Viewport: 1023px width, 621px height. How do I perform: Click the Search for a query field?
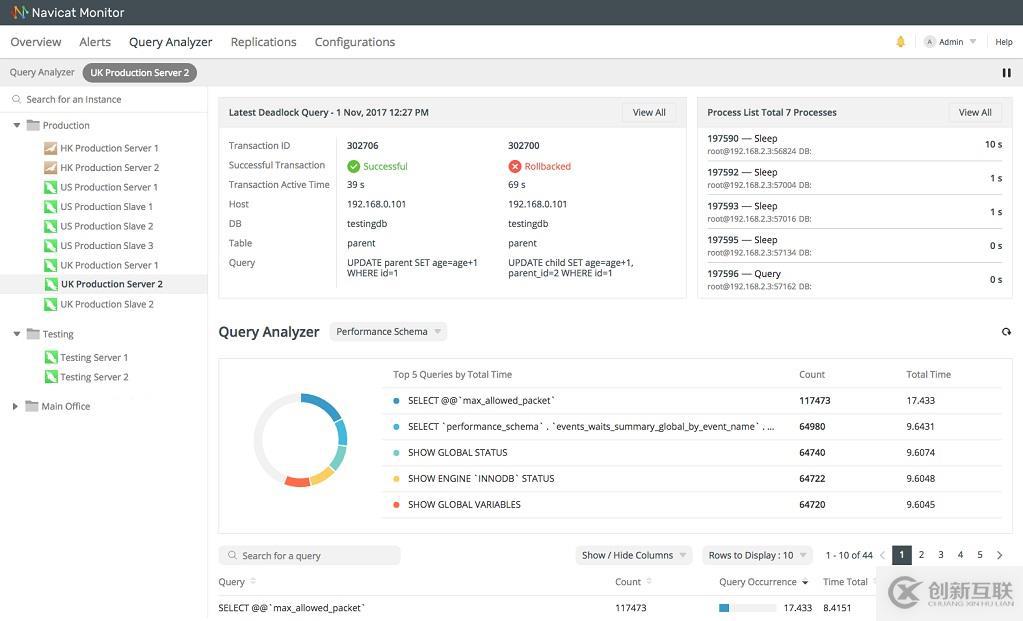click(309, 555)
